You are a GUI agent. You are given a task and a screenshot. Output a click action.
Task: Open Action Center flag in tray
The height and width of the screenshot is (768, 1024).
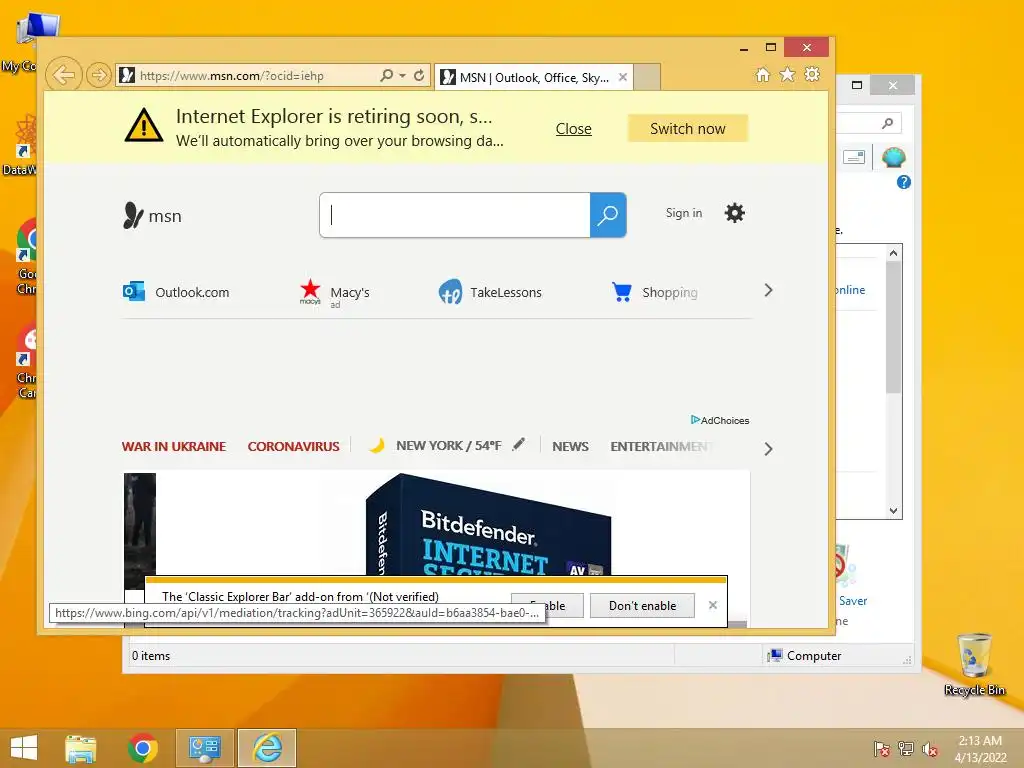pyautogui.click(x=882, y=749)
